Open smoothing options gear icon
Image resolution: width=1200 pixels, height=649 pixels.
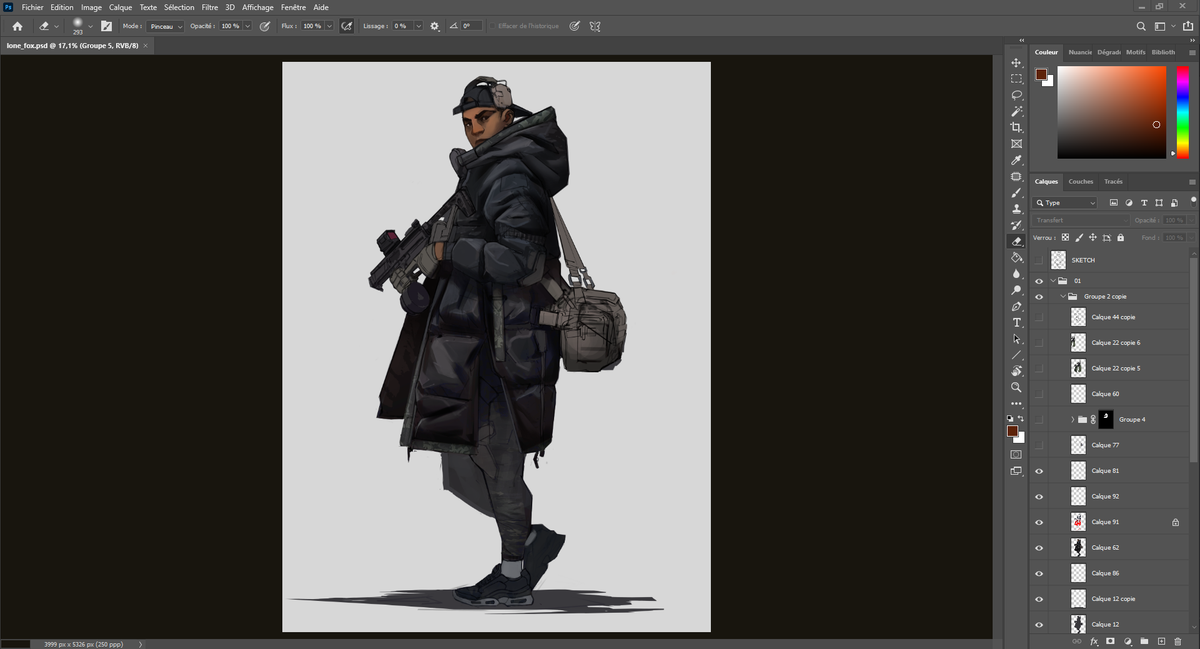[x=435, y=26]
